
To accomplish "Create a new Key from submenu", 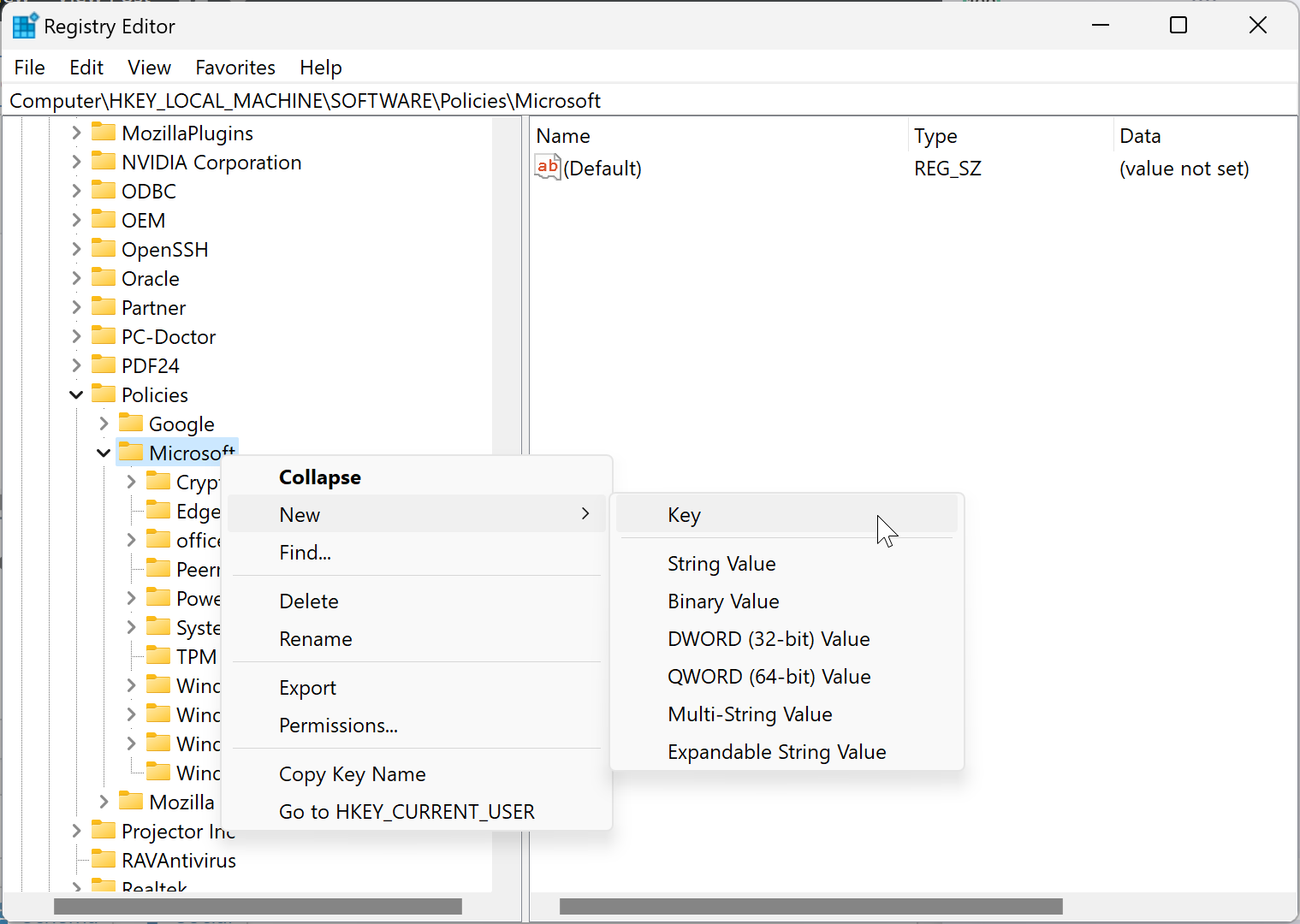I will (x=787, y=514).
